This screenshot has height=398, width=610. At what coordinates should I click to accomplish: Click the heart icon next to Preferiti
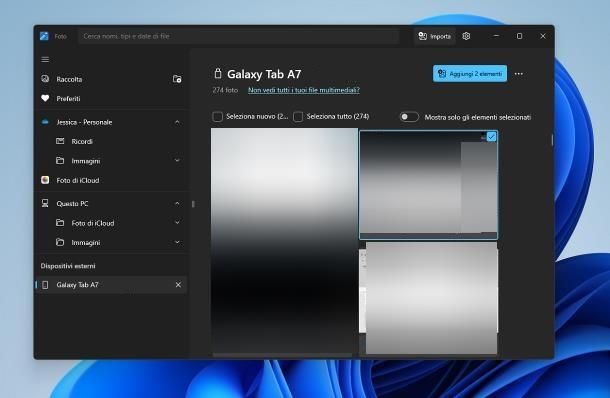coord(45,98)
